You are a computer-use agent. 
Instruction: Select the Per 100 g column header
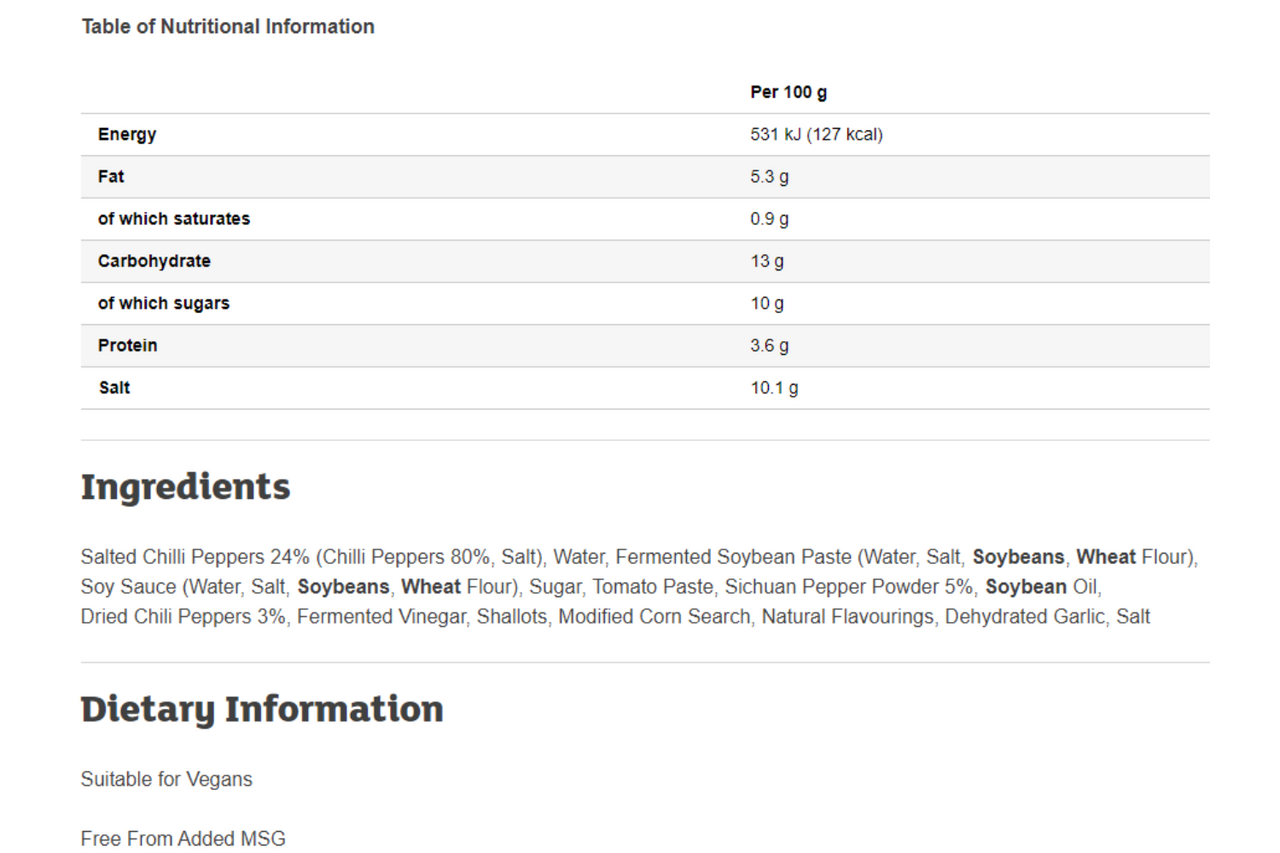coord(788,92)
